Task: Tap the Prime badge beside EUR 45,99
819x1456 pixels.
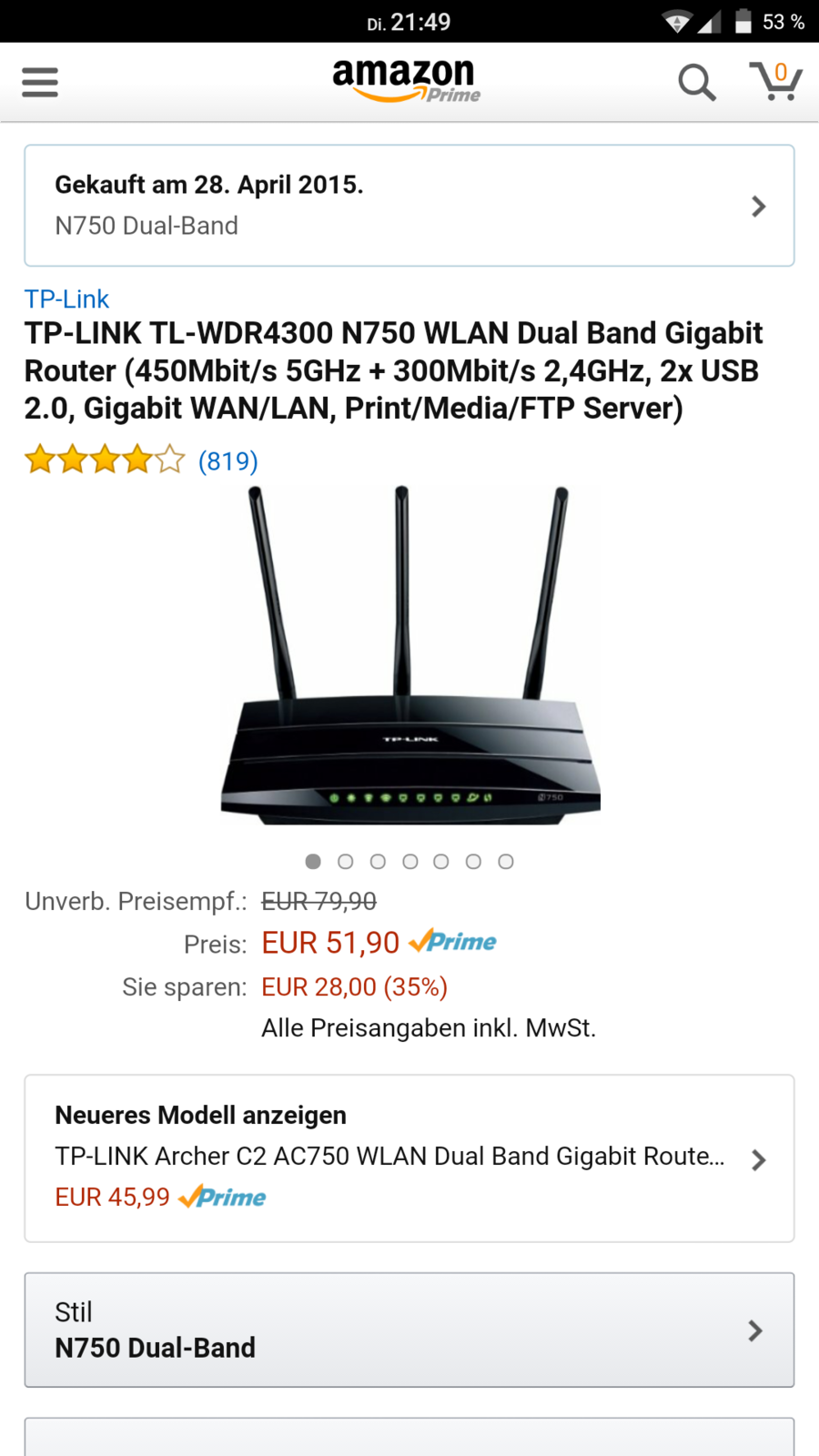Action: coord(222,1197)
